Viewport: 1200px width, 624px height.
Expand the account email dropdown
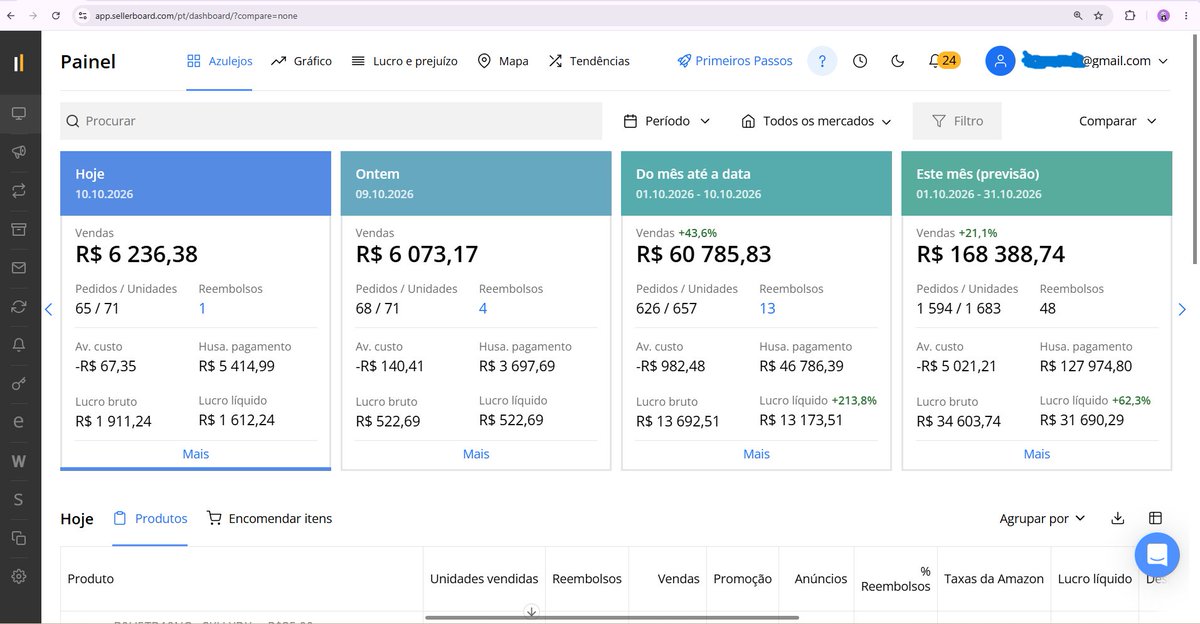(1163, 61)
